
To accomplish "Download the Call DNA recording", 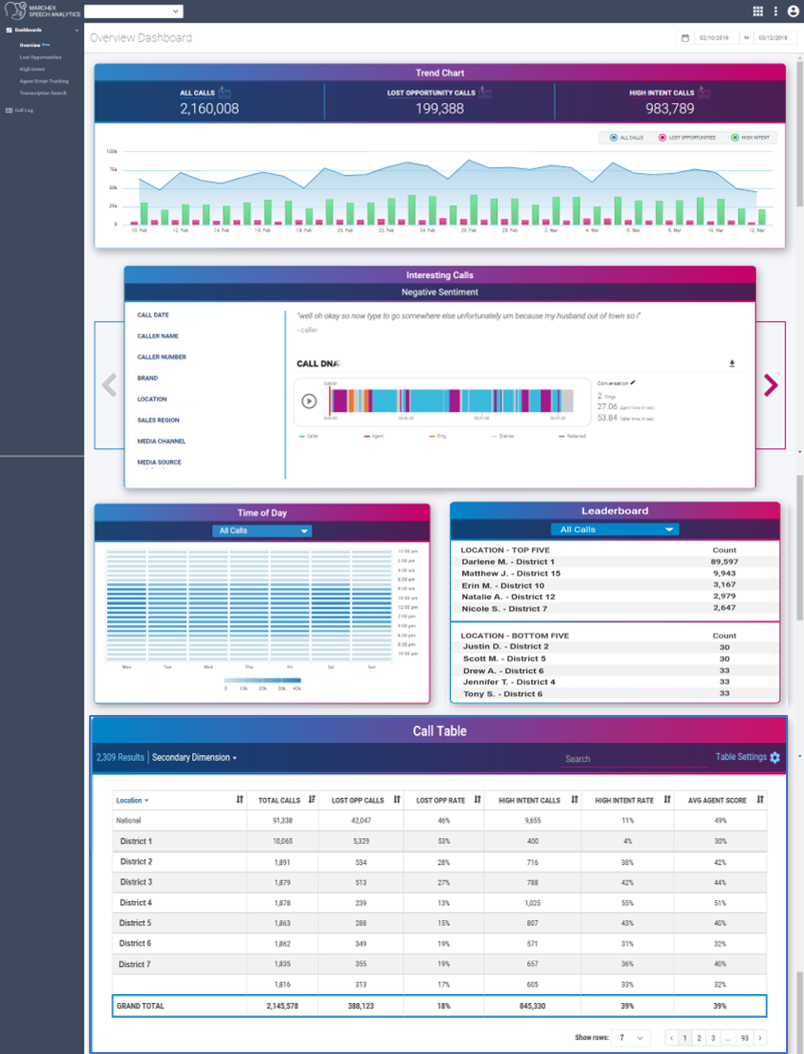I will tap(732, 364).
